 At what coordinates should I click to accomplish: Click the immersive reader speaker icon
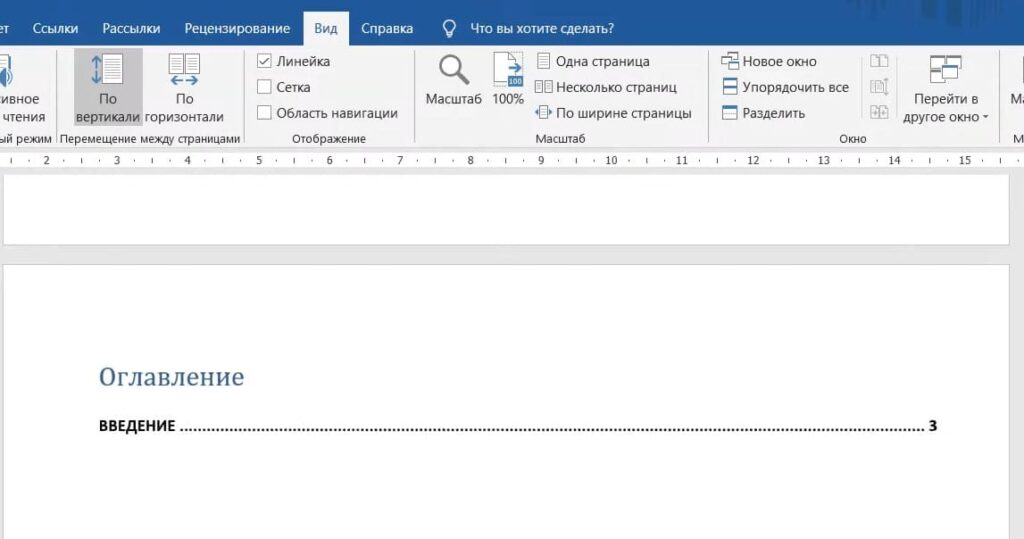click(x=5, y=71)
